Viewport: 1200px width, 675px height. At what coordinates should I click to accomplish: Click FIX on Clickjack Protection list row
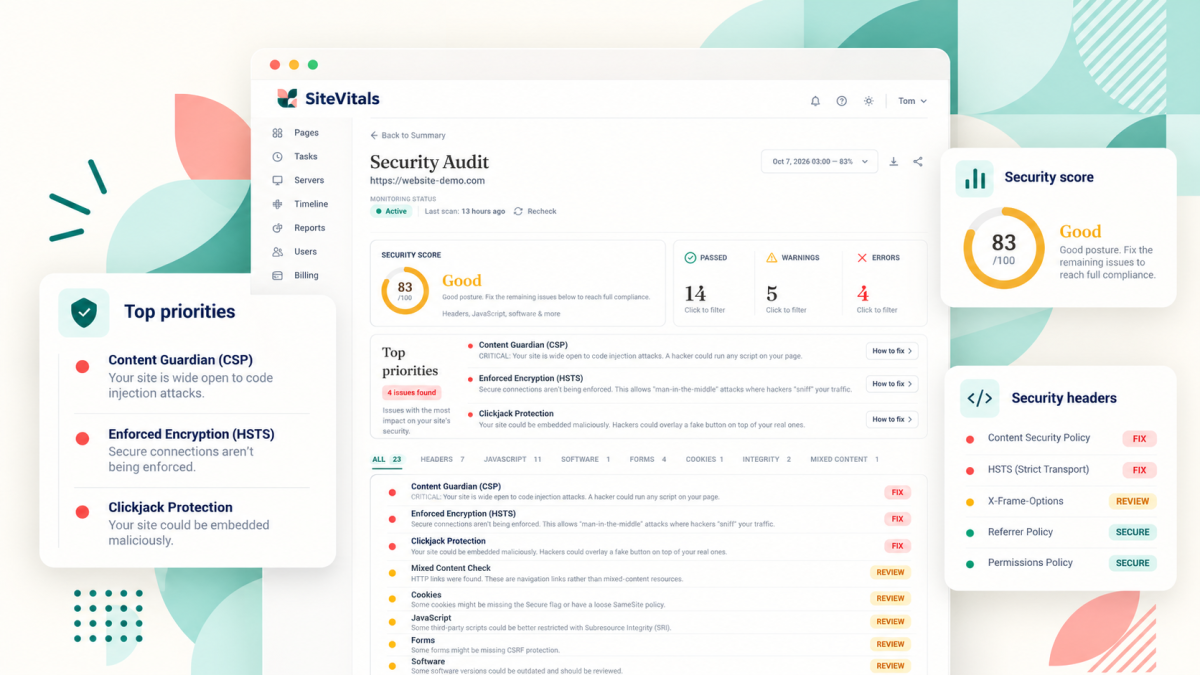tap(897, 546)
